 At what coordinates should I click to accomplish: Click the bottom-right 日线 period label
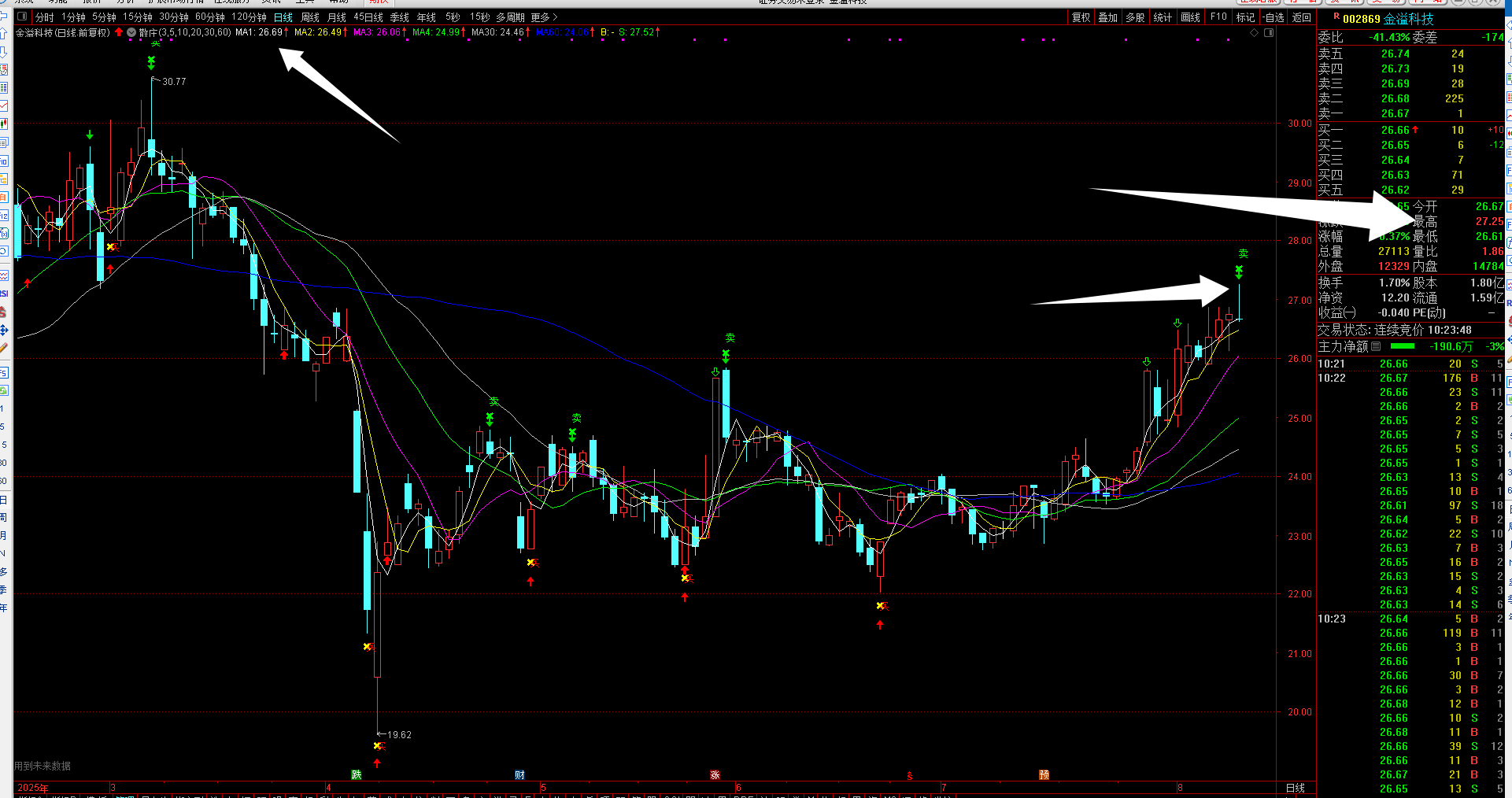[x=1296, y=788]
